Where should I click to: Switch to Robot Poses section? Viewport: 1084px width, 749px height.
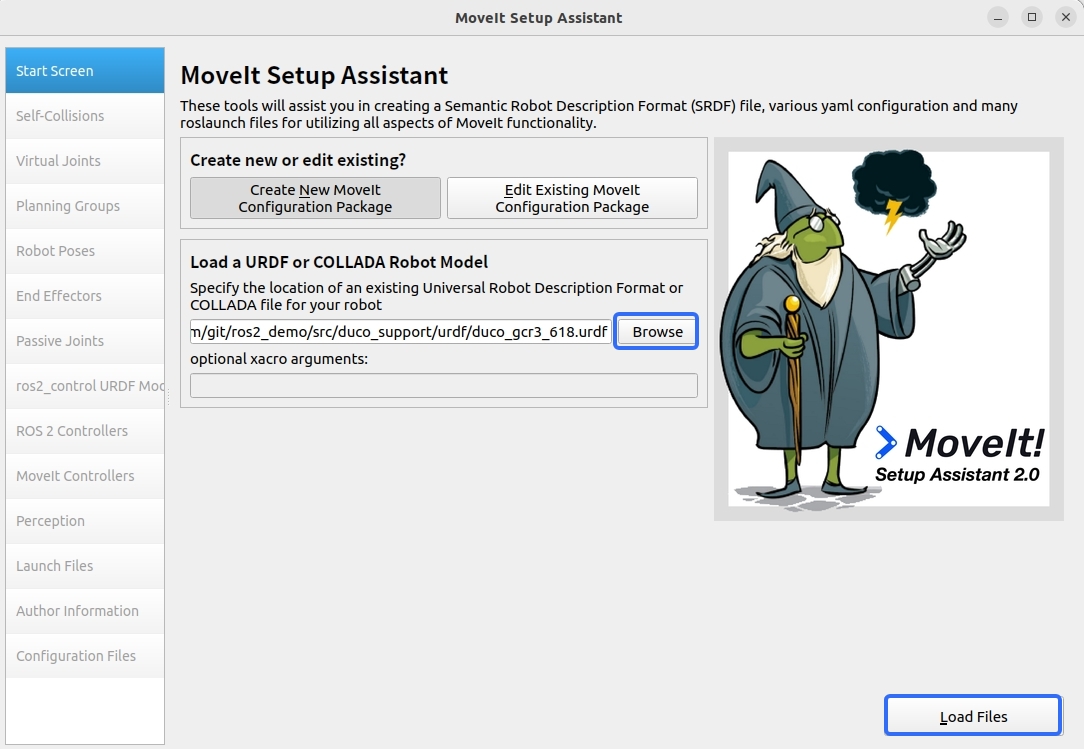click(85, 250)
